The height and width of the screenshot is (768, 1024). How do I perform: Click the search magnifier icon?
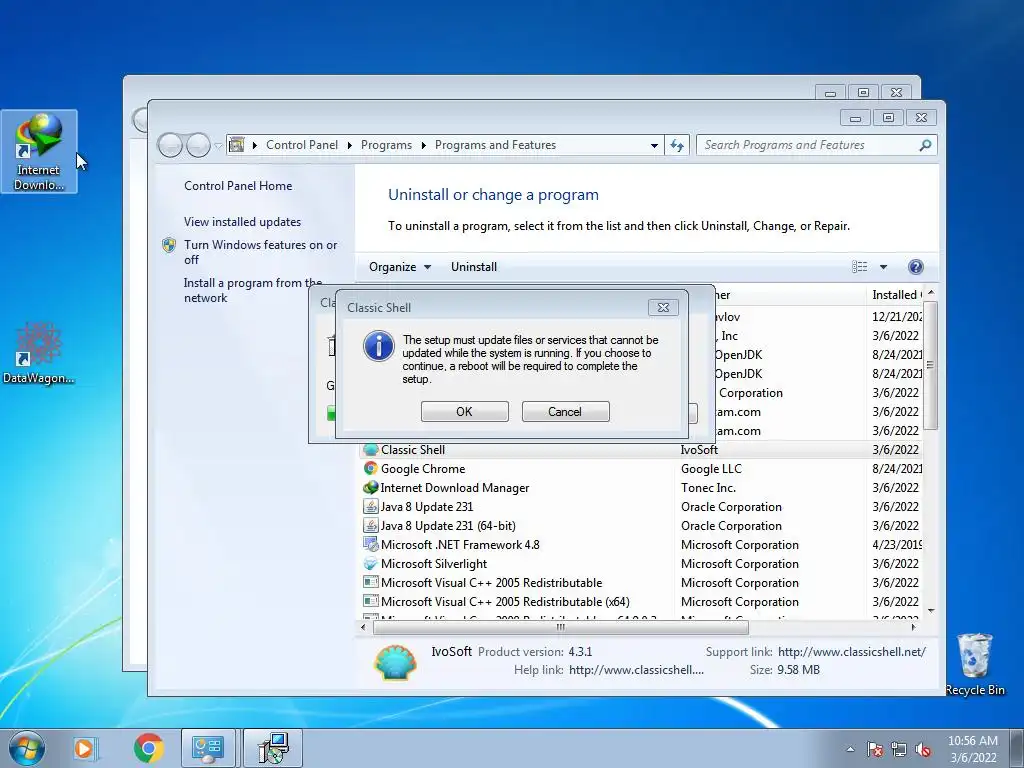[925, 145]
